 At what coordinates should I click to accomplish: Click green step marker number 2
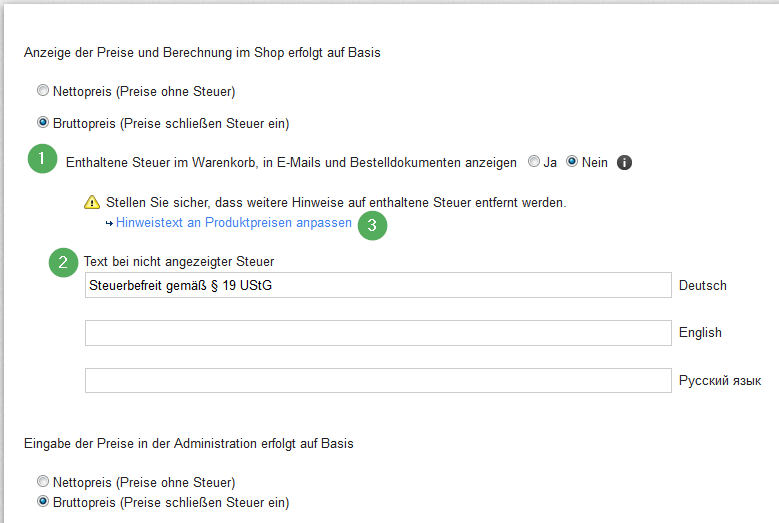(x=63, y=262)
